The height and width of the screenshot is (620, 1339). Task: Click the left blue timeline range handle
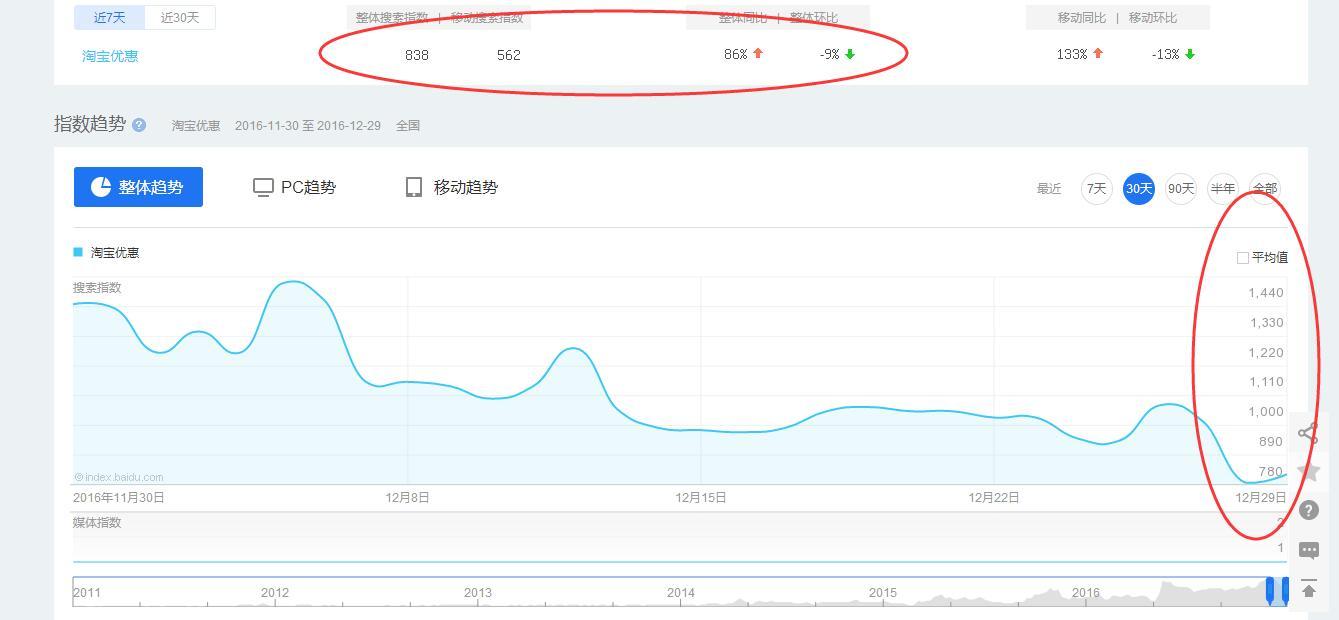pos(1271,591)
